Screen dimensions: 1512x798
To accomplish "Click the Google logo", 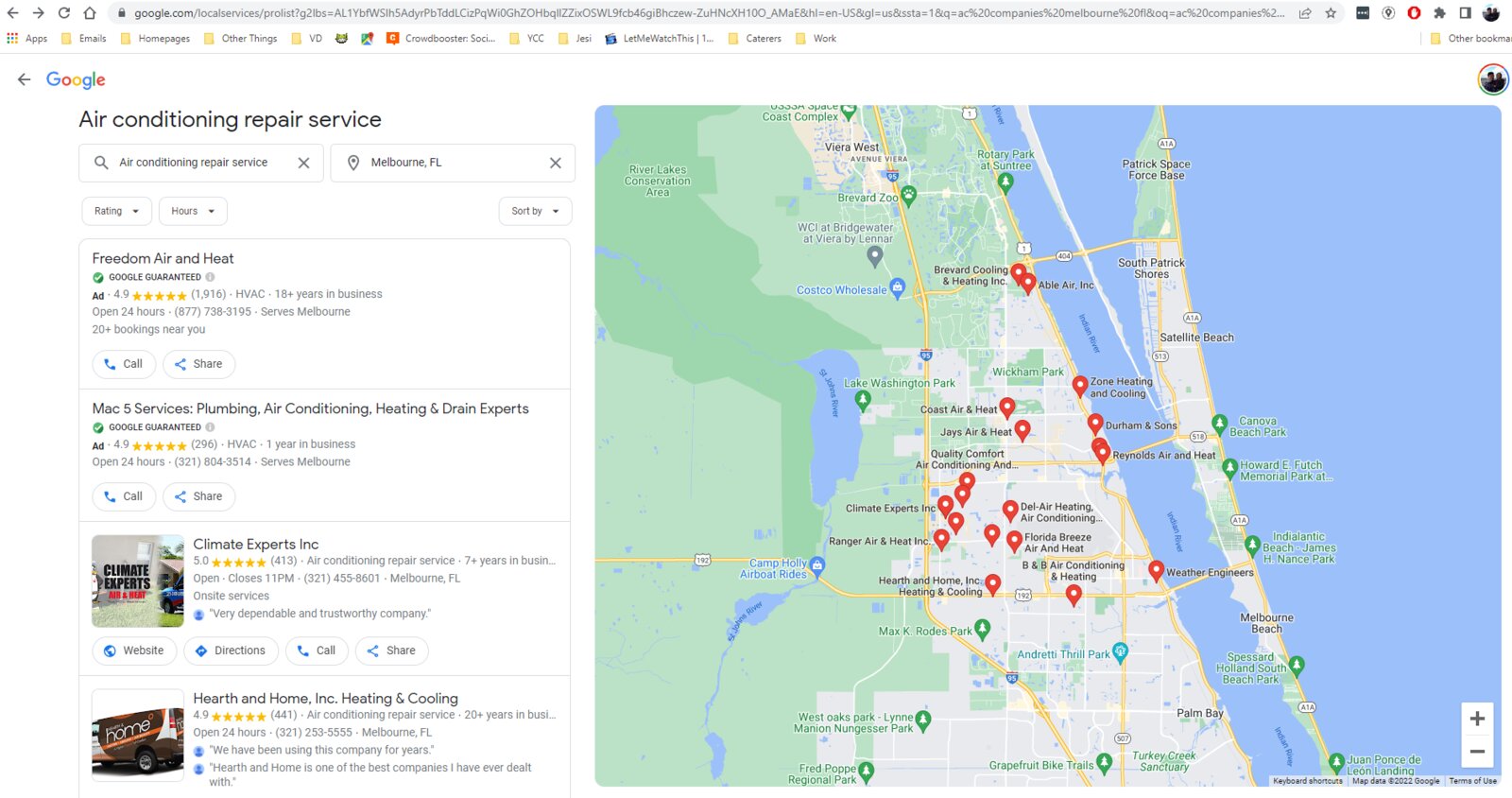I will [x=76, y=79].
